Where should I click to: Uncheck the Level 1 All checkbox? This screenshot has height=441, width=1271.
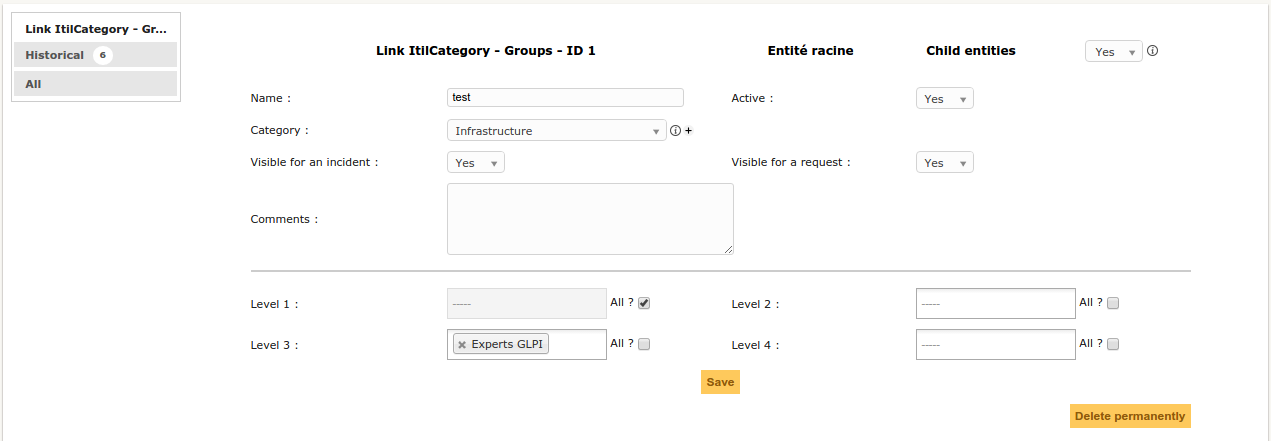tap(644, 303)
